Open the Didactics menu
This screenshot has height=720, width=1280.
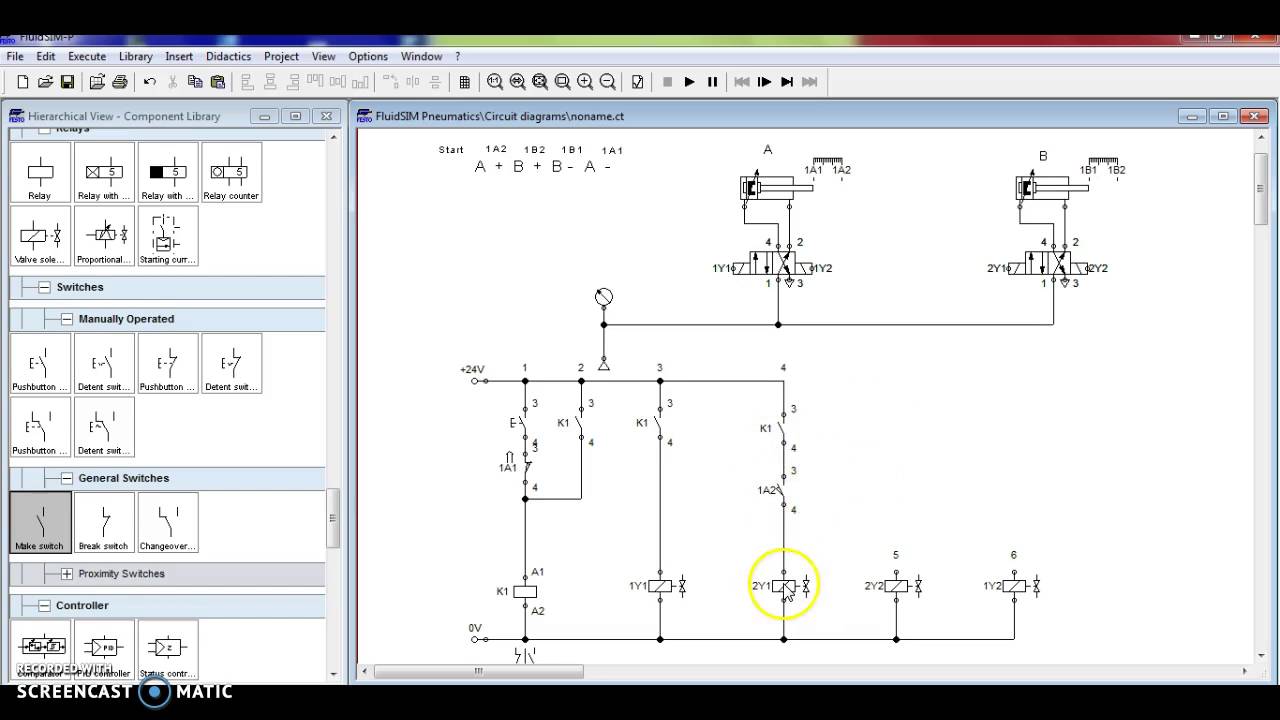tap(228, 57)
